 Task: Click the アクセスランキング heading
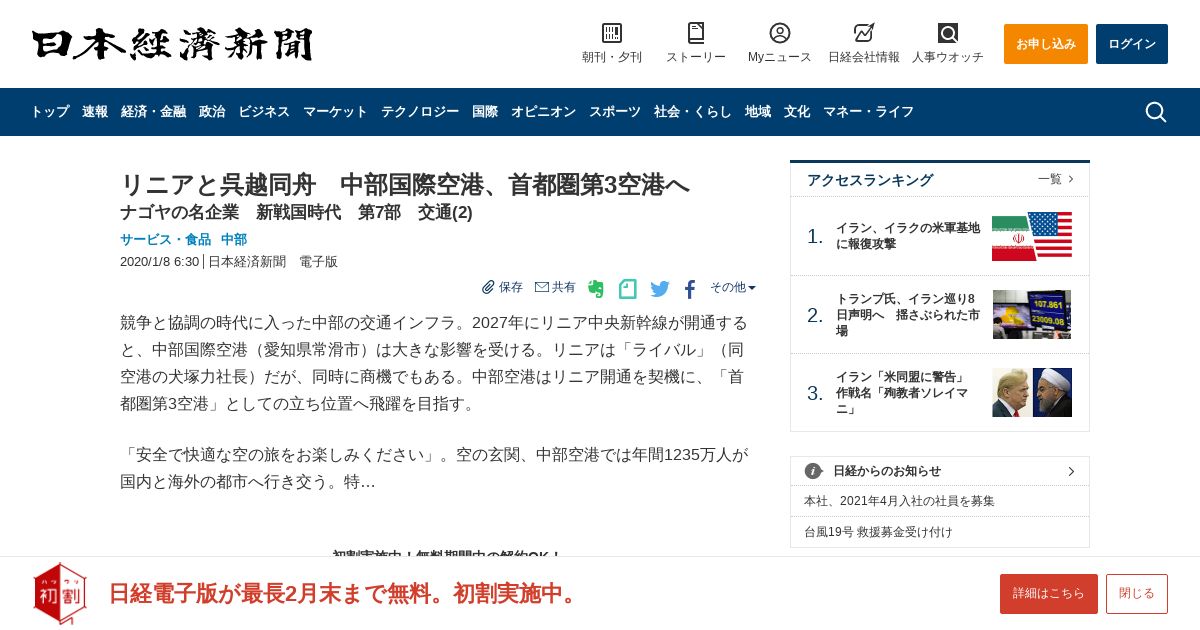(870, 180)
